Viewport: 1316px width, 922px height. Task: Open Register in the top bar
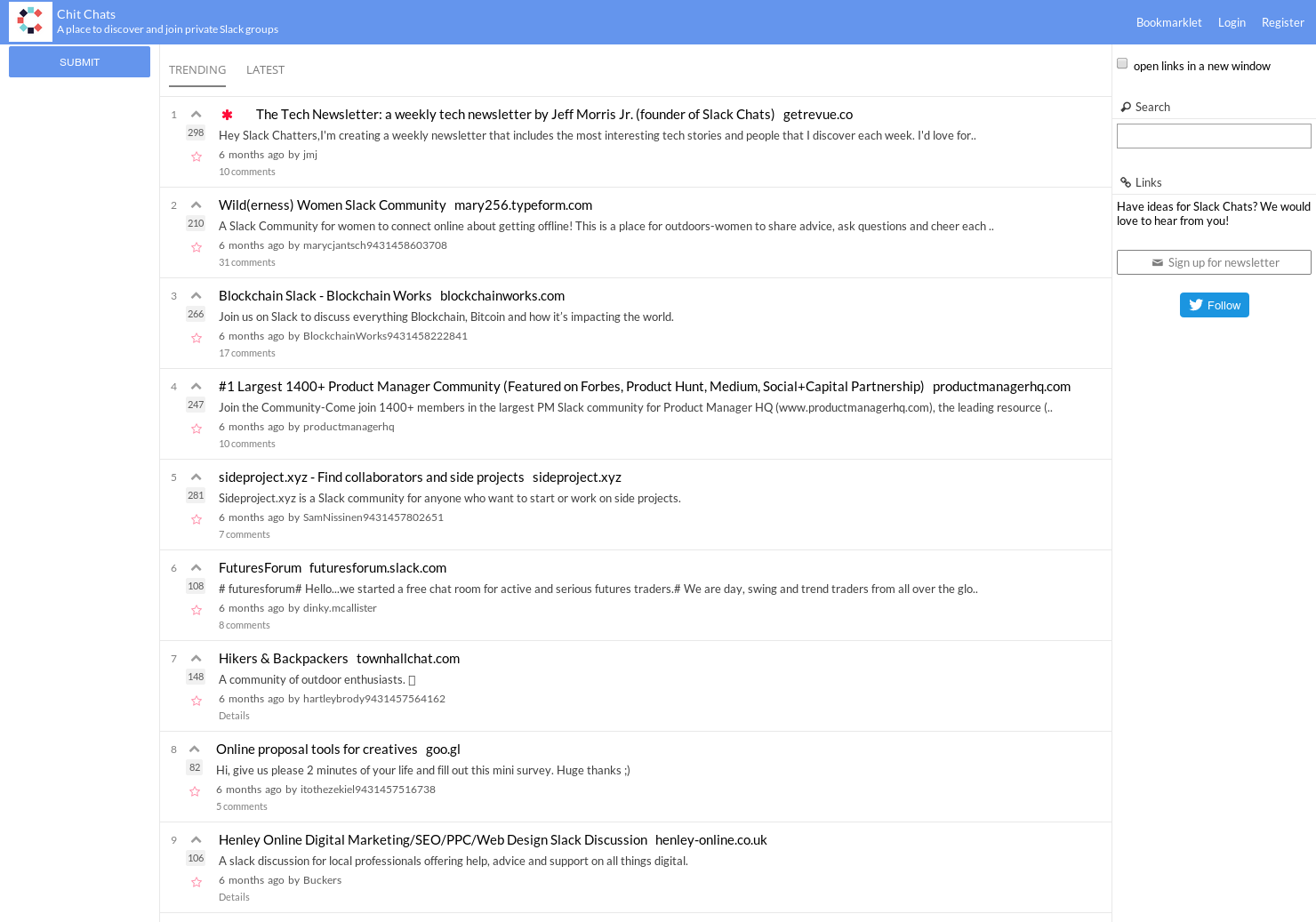coord(1282,22)
